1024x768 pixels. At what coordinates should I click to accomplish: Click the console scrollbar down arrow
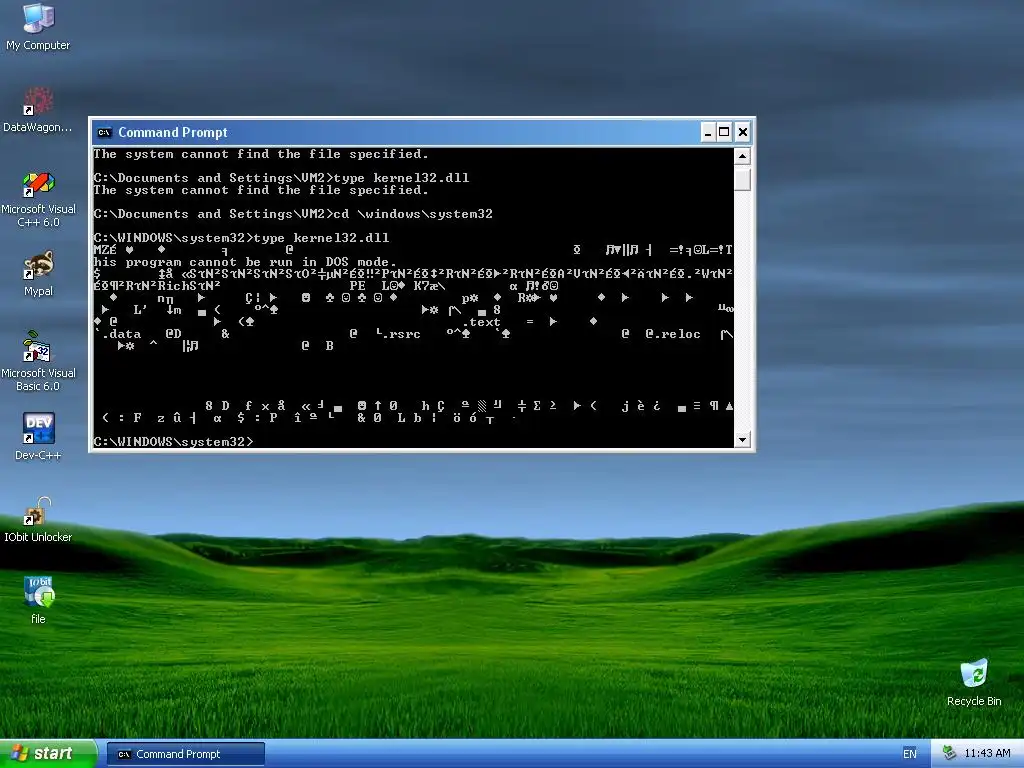(742, 440)
